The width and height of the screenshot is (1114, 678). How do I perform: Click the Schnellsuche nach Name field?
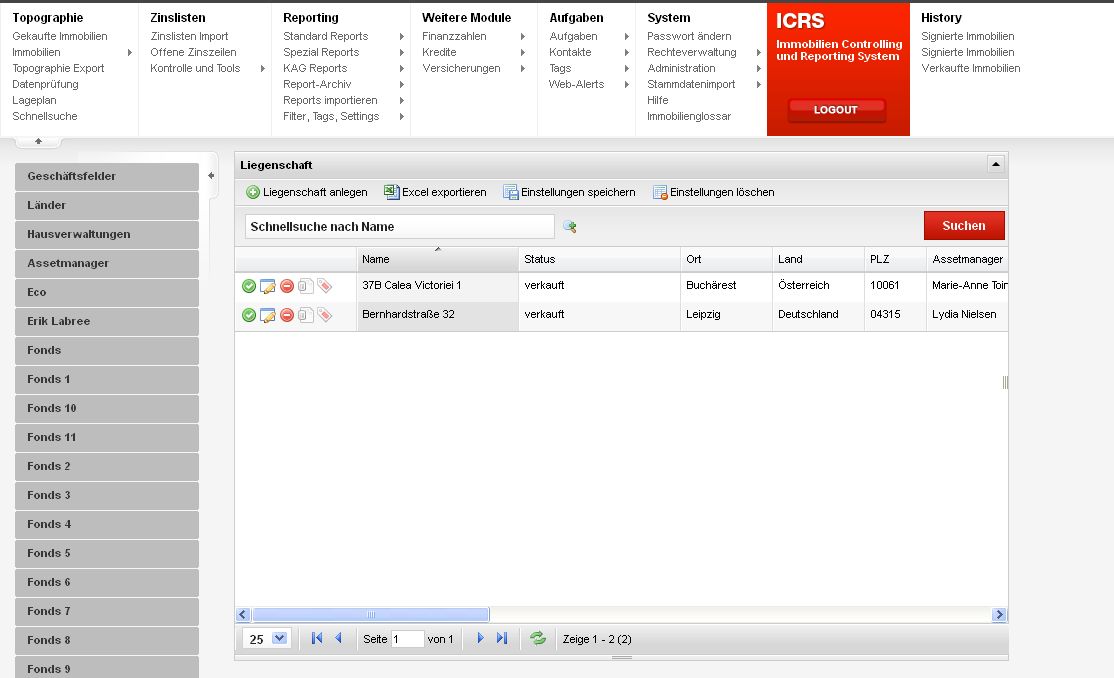point(399,227)
